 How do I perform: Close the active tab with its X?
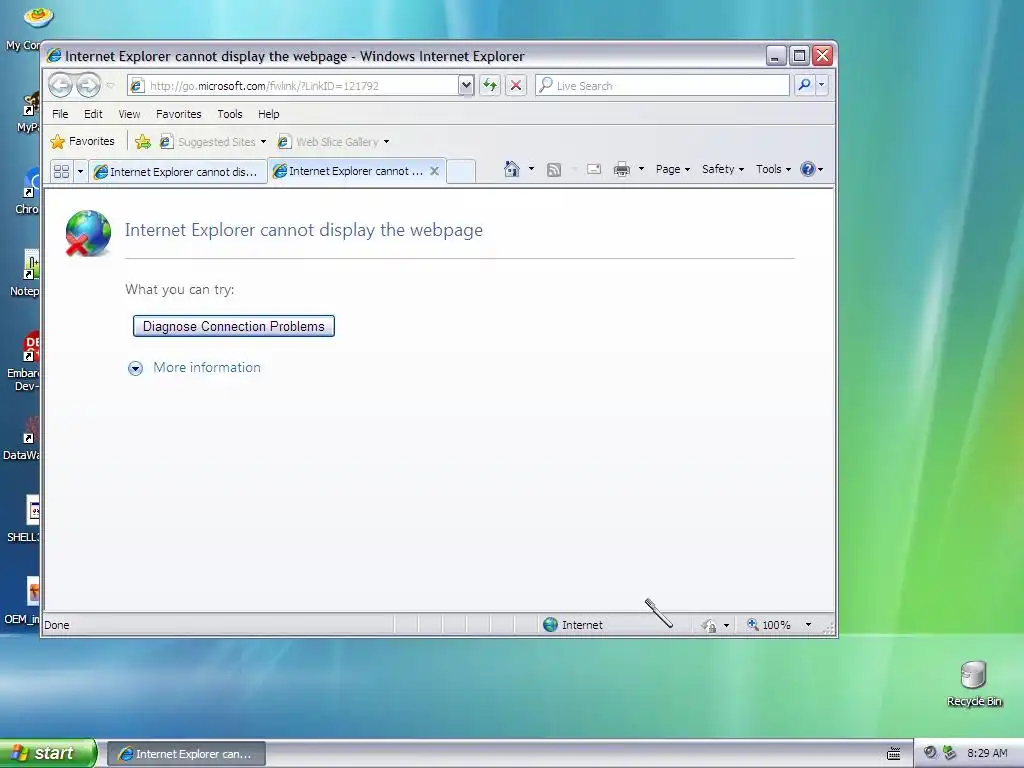[434, 171]
